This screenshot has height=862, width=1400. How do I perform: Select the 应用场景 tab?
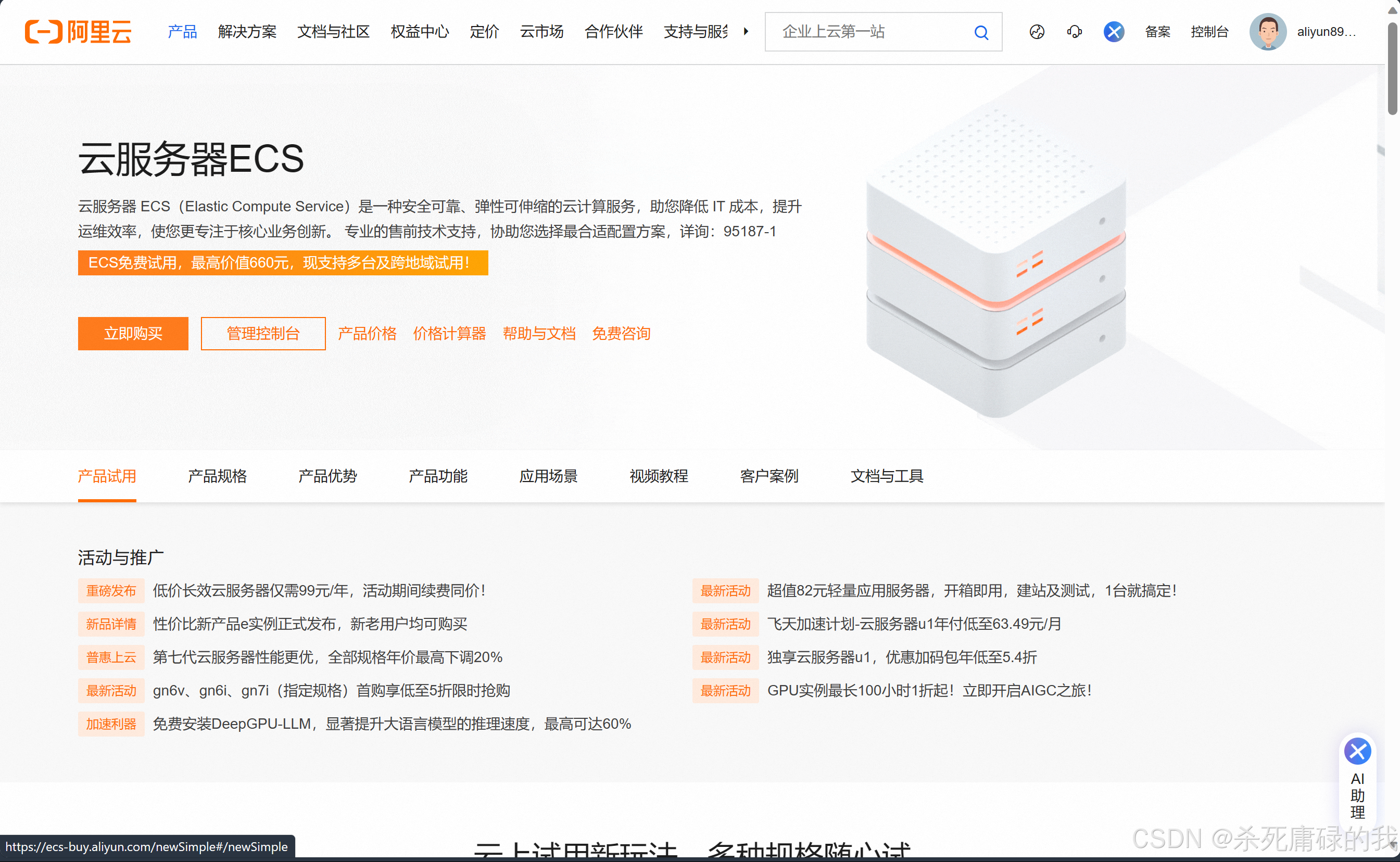point(548,476)
